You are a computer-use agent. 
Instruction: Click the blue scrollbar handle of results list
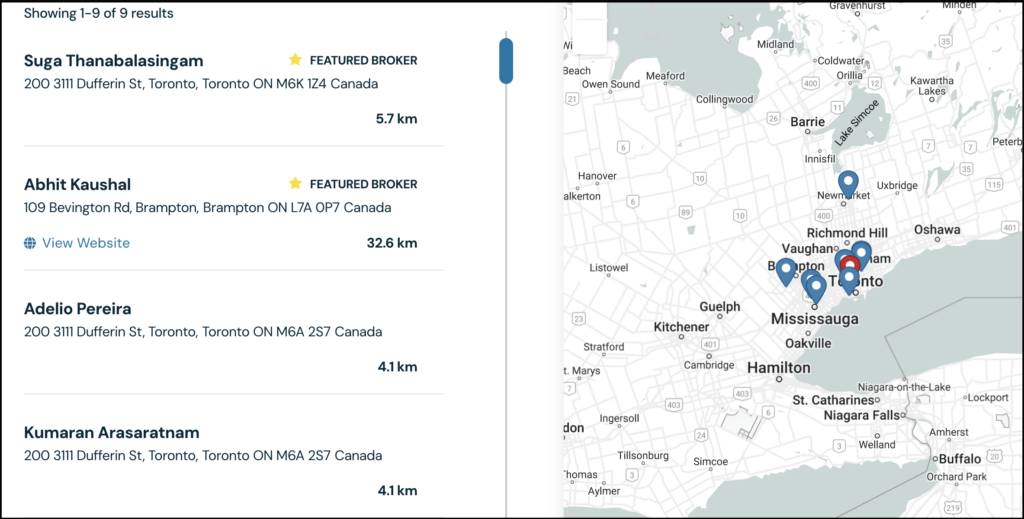pos(506,60)
